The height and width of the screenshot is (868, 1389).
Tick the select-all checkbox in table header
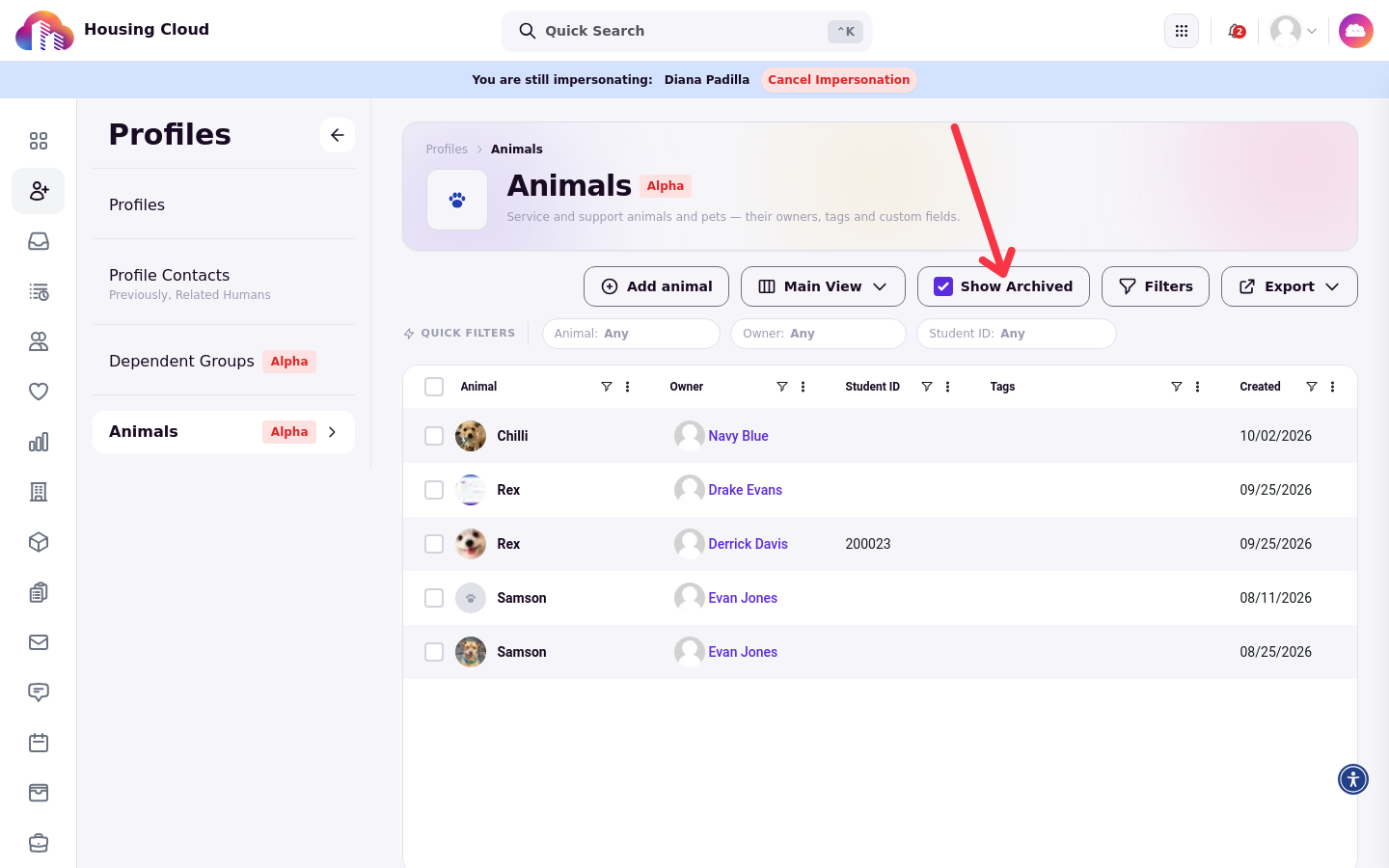[x=434, y=387]
